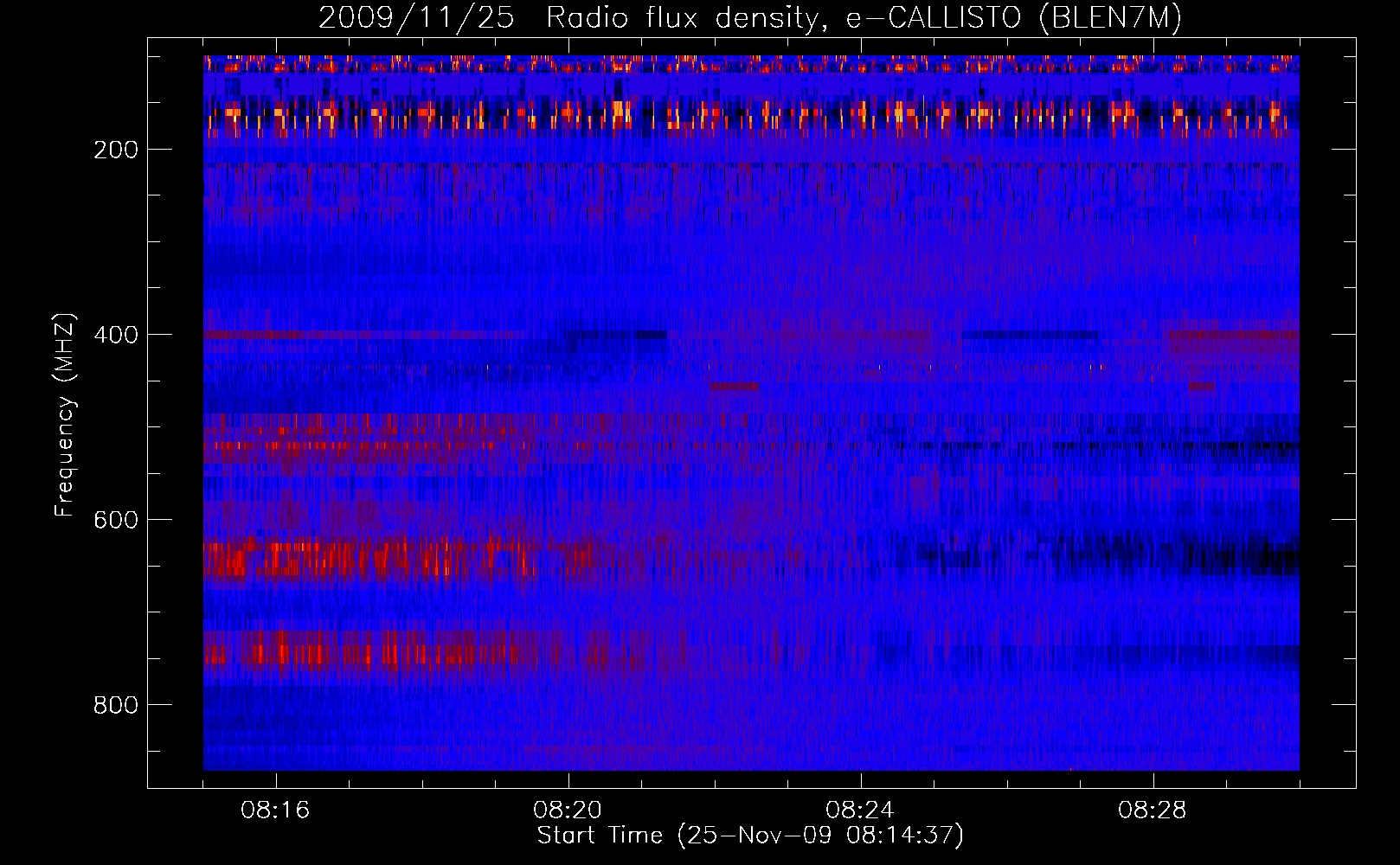1400x865 pixels.
Task: Click the 08:16 time tick label
Action: 275,811
